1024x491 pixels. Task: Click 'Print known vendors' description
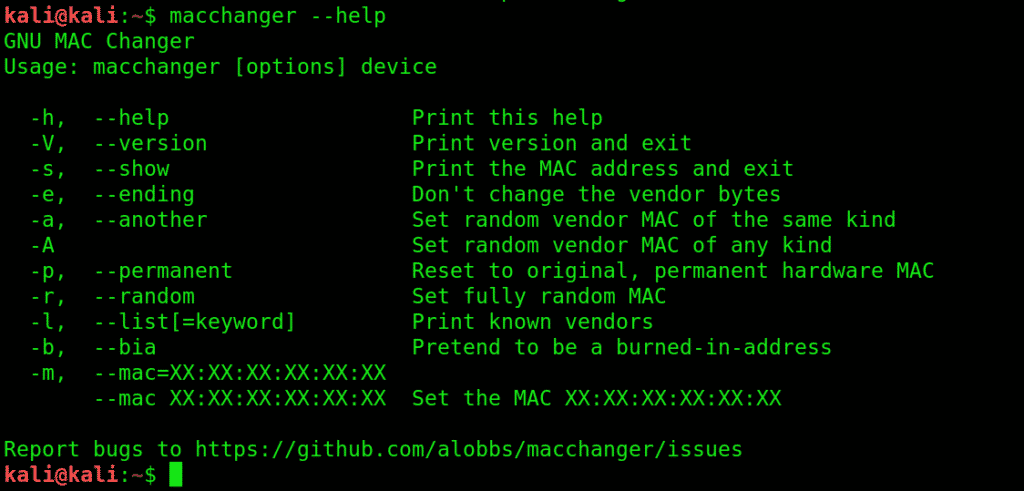532,321
